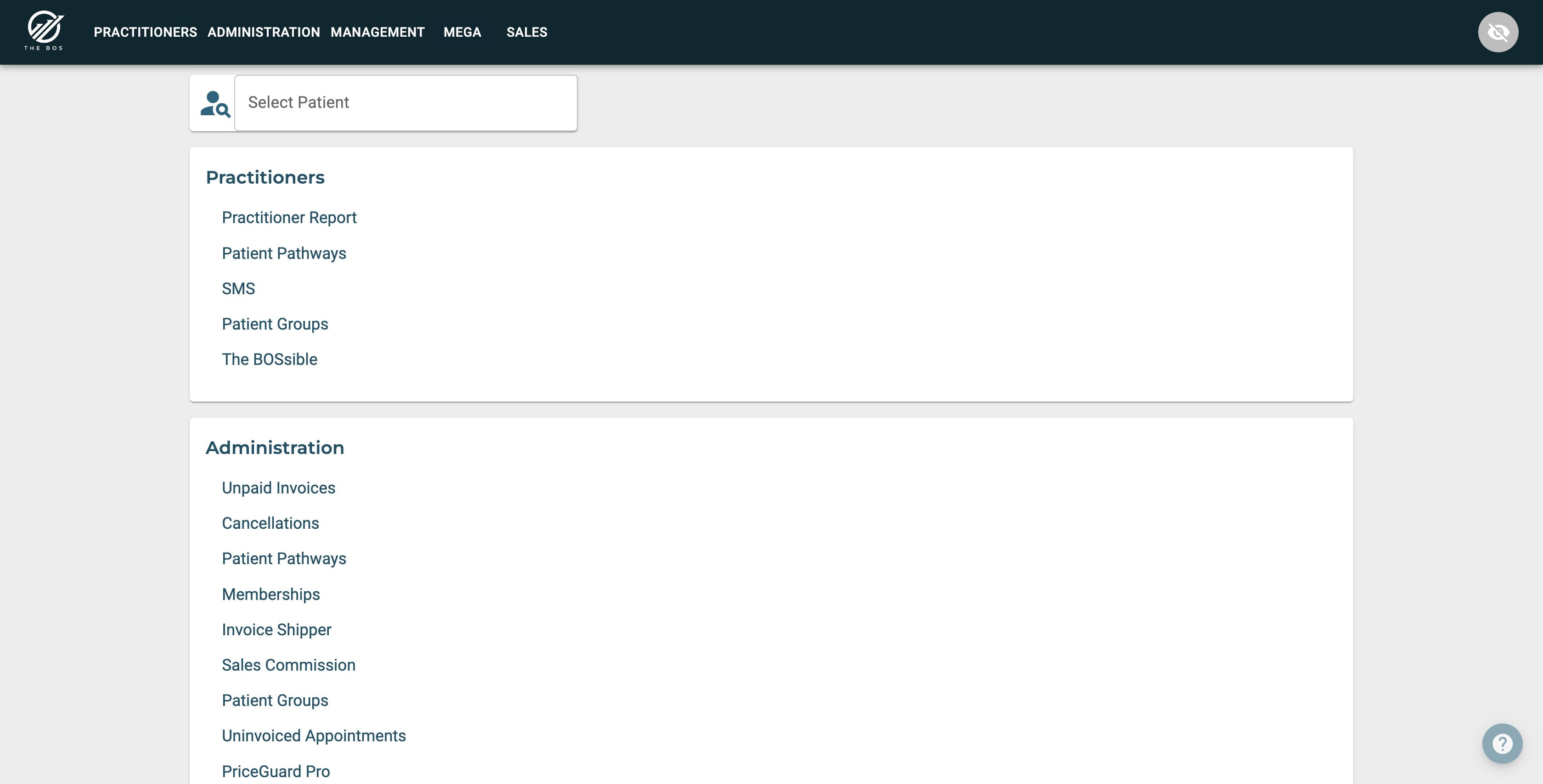Open the Practitioner Report link
Viewport: 1543px width, 784px height.
click(289, 218)
